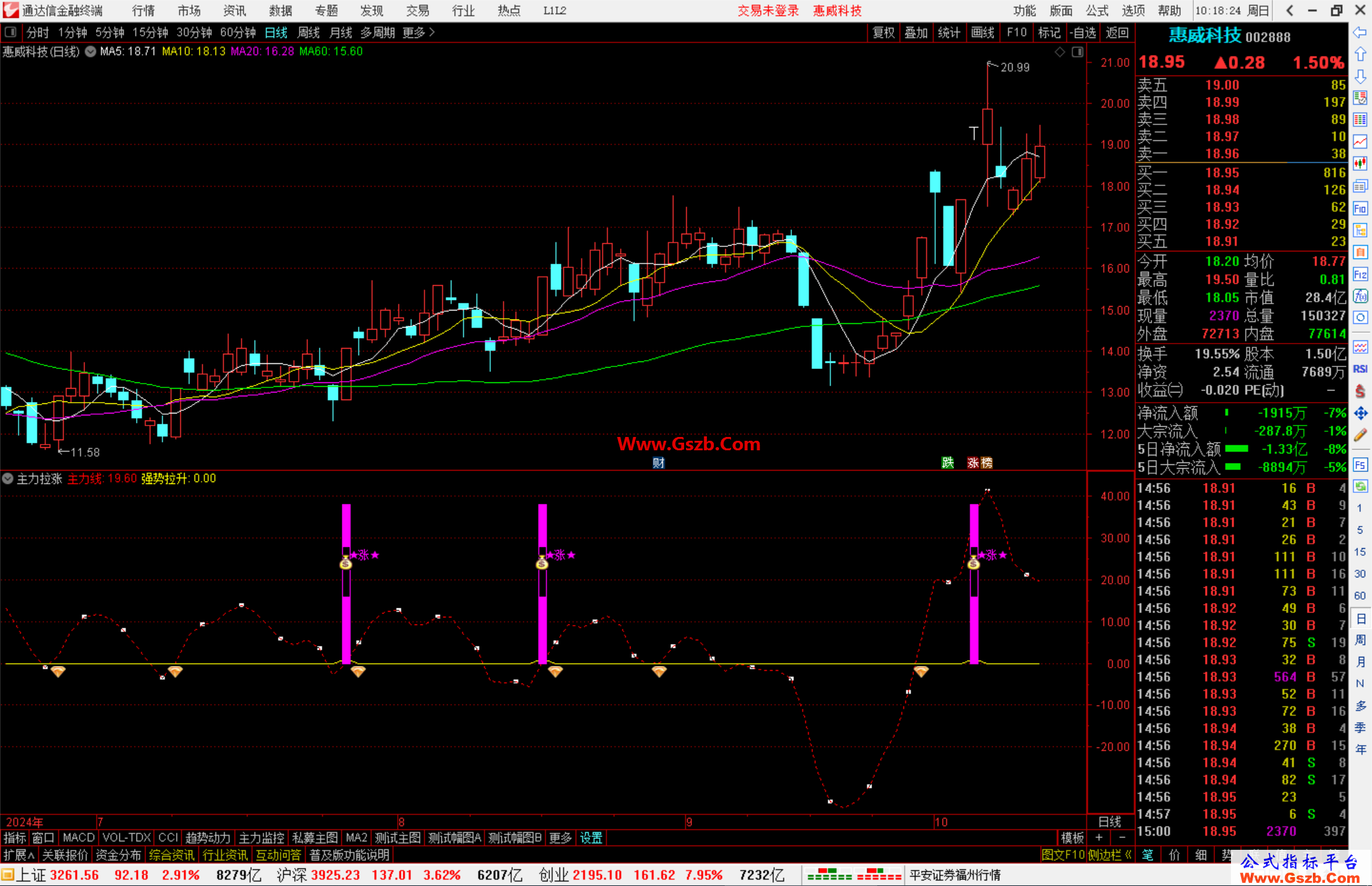Screen dimensions: 1372x886
Task: Open the 指标 indicator menu at the bottom left
Action: (15, 838)
